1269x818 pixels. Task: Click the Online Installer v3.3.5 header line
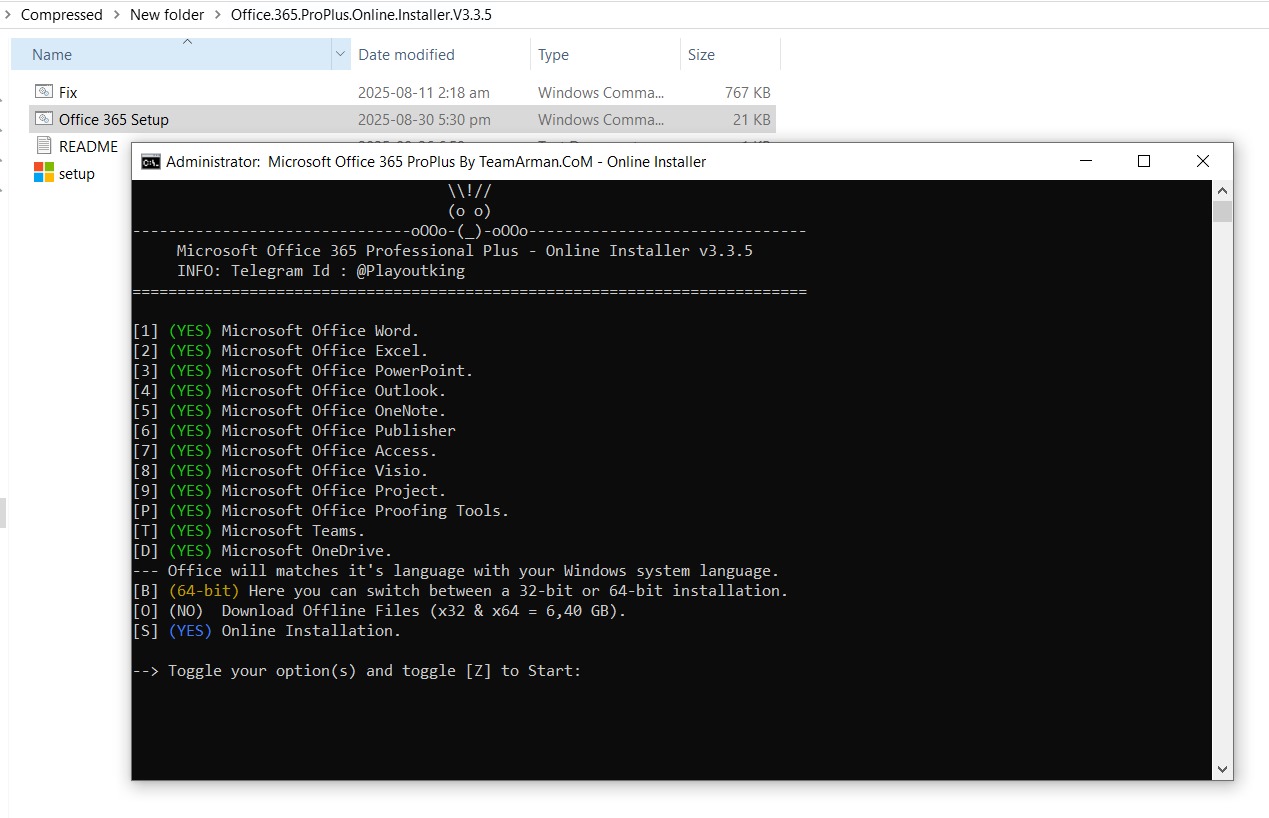(465, 251)
